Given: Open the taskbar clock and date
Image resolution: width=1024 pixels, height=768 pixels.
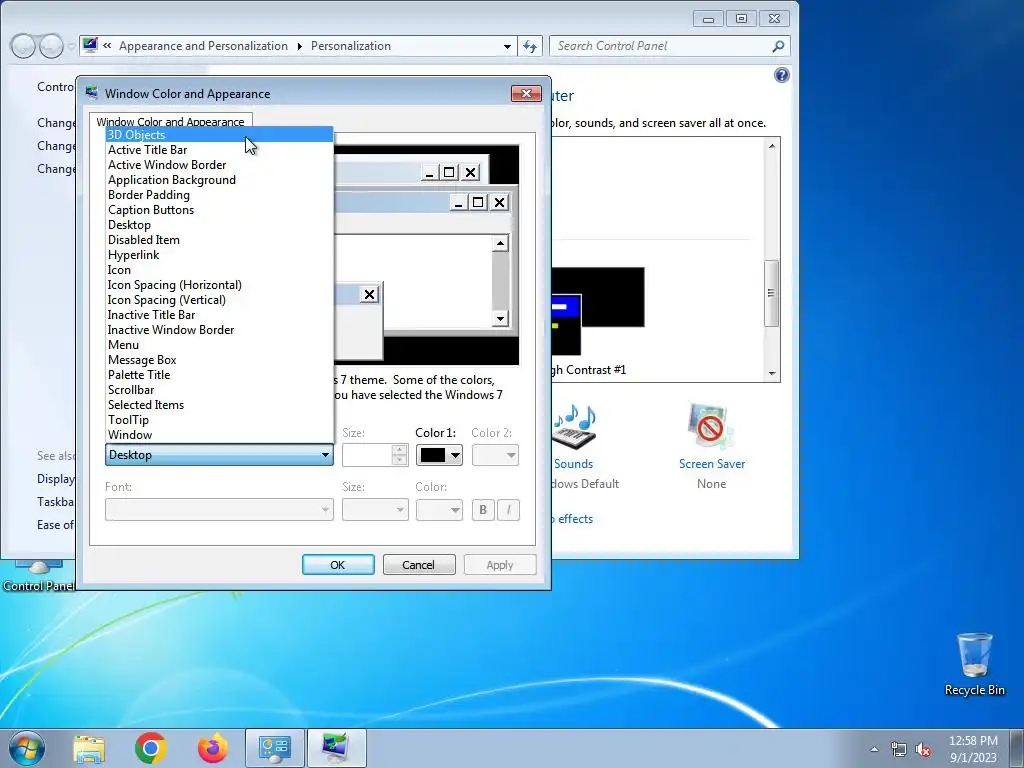Looking at the screenshot, I should click(973, 749).
